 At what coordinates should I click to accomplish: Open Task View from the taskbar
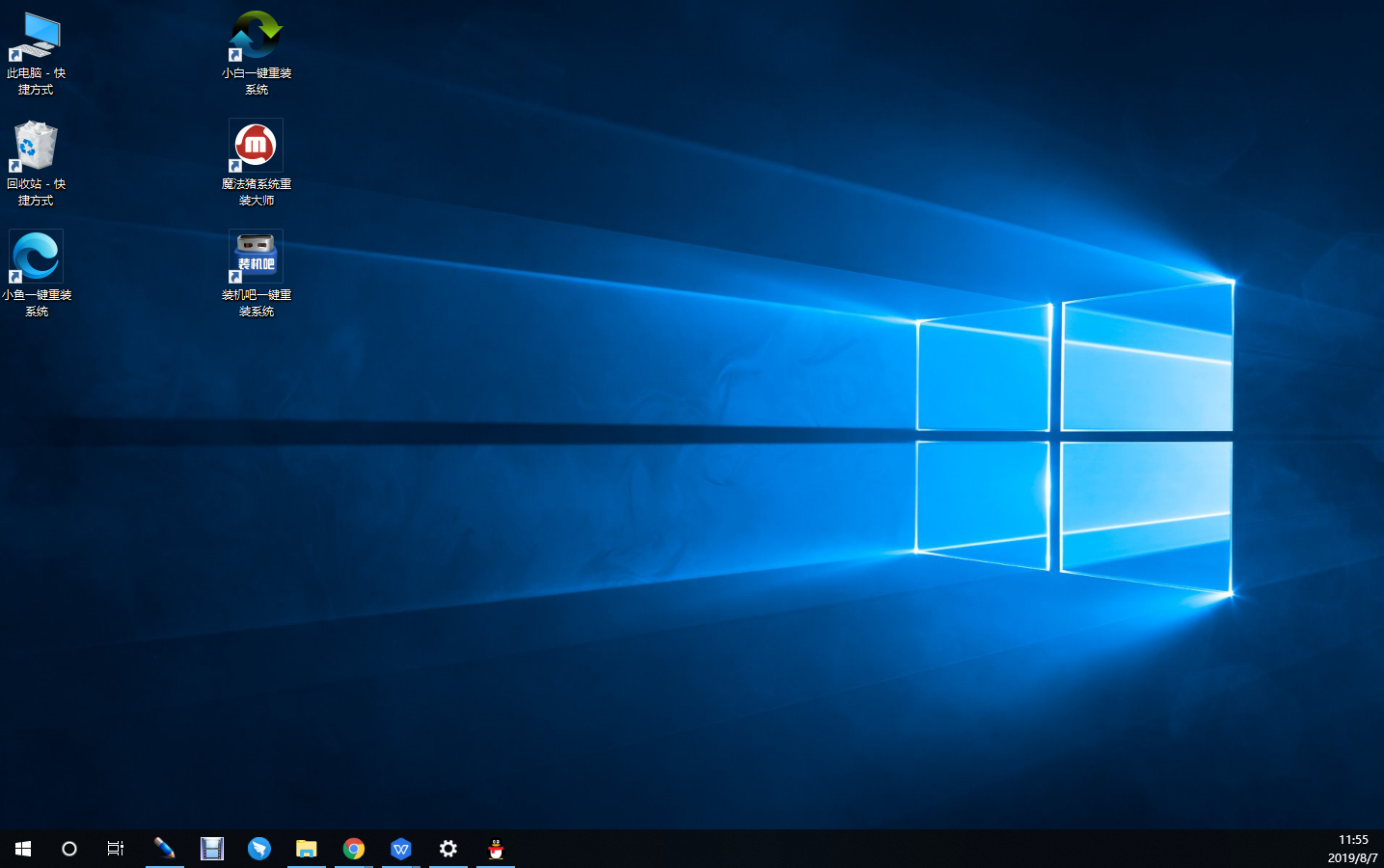click(116, 849)
